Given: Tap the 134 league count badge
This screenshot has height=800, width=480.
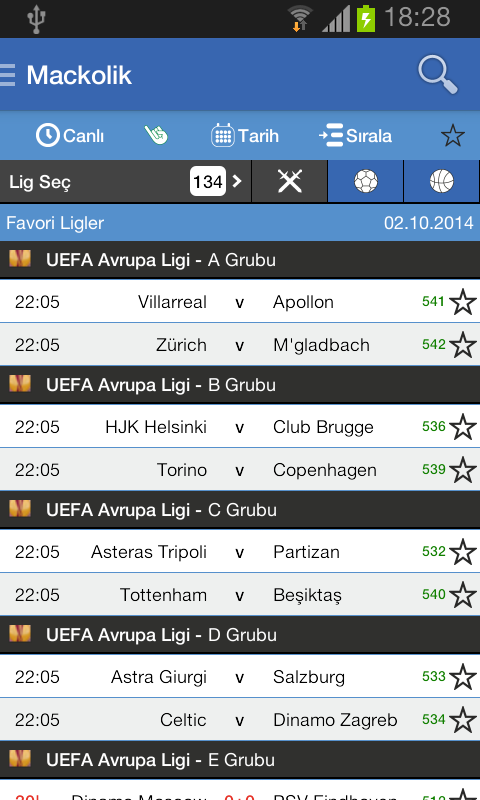Looking at the screenshot, I should pyautogui.click(x=208, y=181).
